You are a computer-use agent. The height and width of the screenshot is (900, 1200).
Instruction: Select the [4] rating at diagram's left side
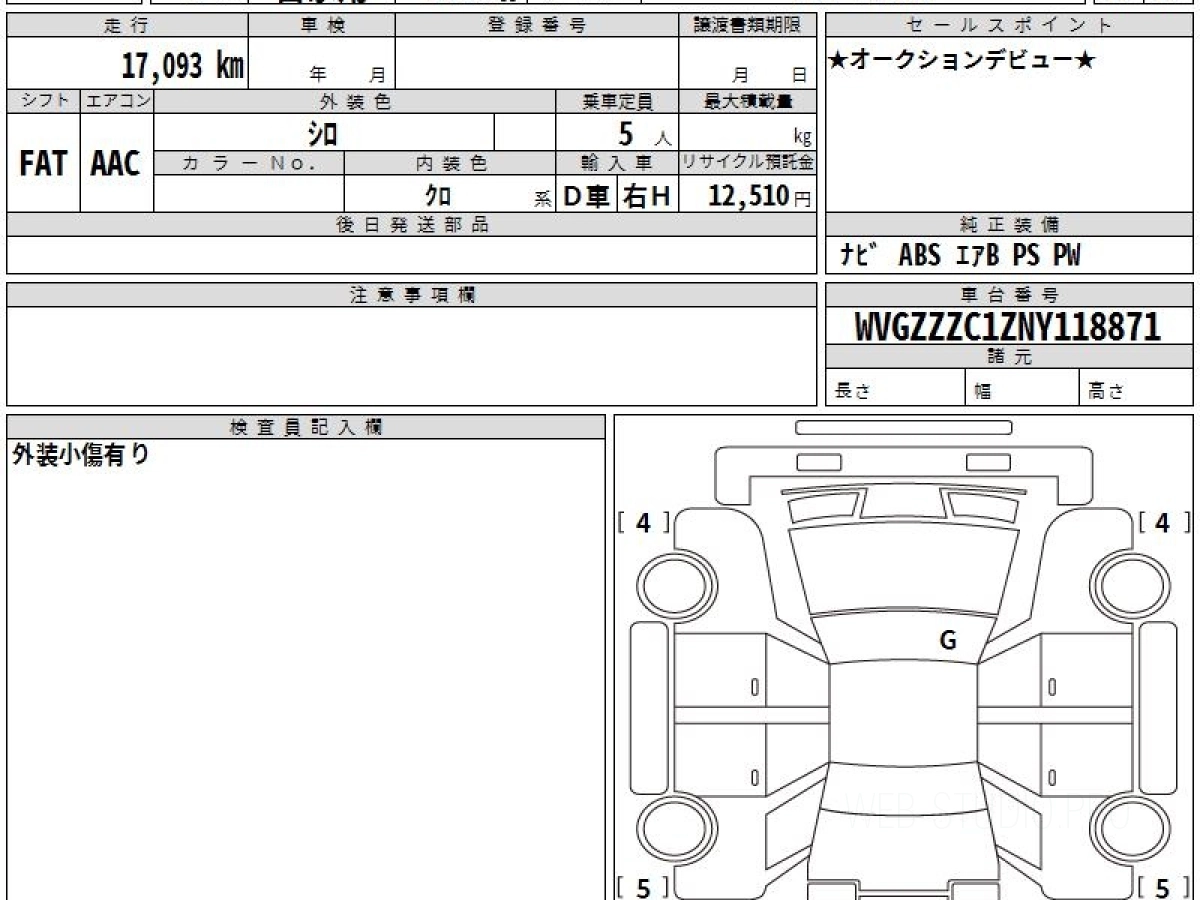click(643, 522)
